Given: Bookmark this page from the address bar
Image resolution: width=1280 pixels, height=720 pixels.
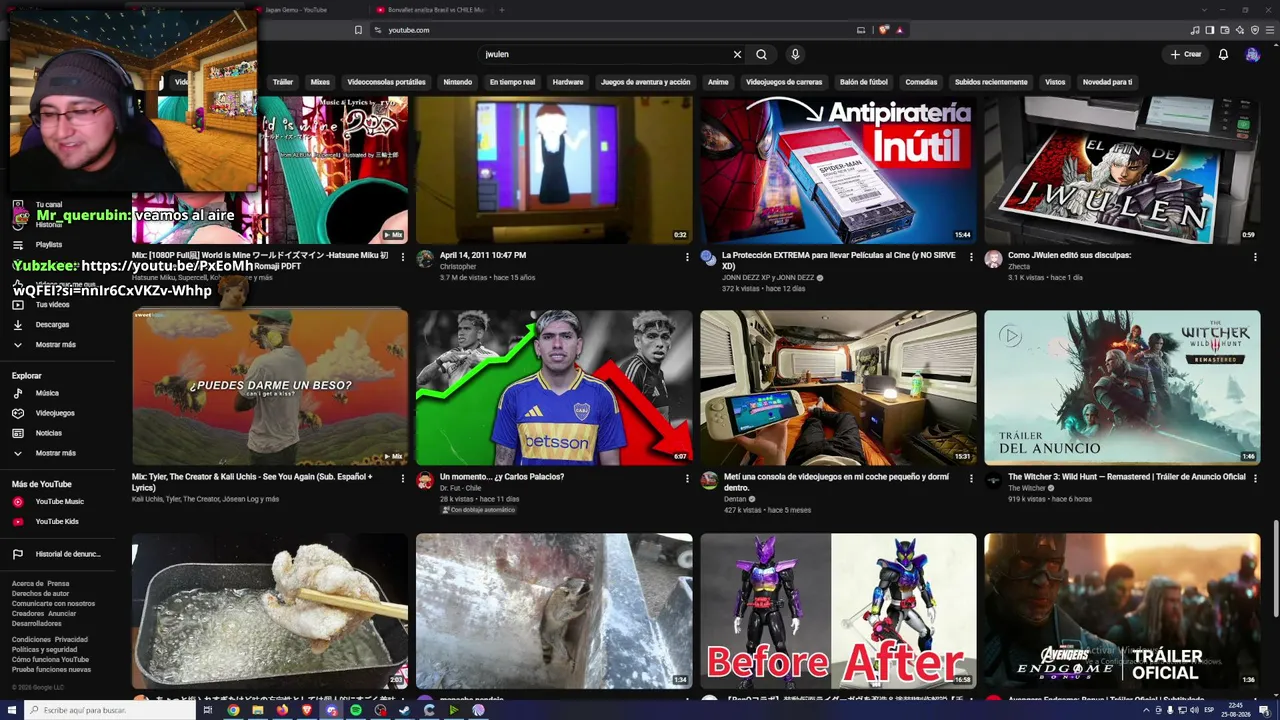Looking at the screenshot, I should 358,30.
